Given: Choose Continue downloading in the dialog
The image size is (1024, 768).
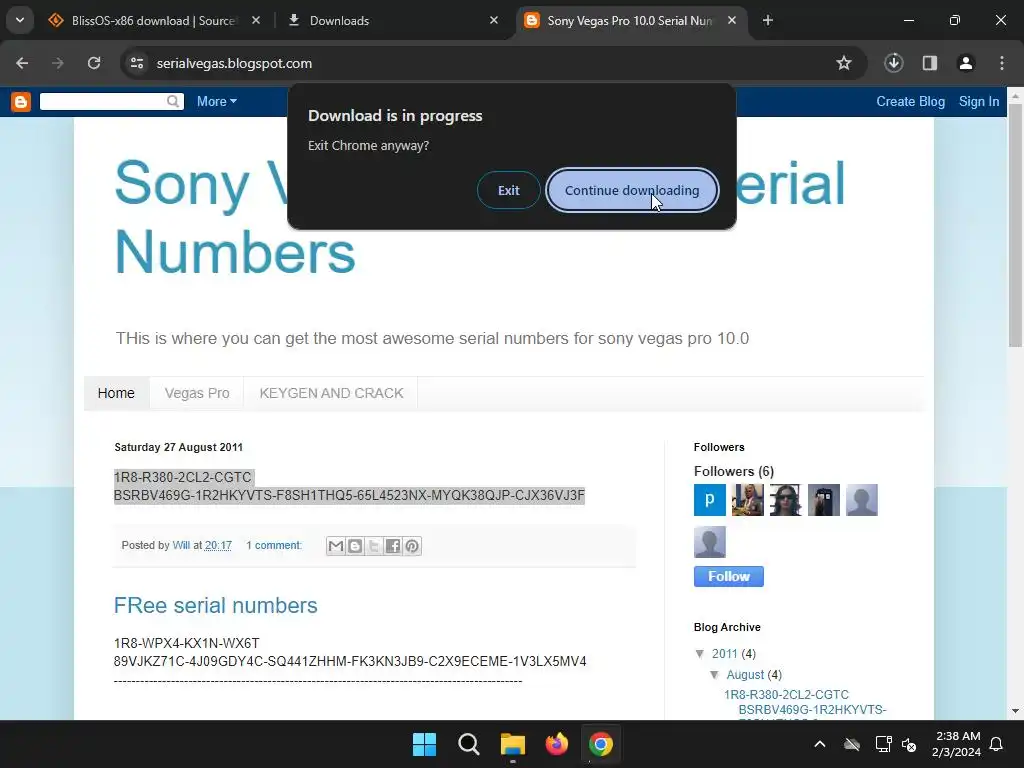Looking at the screenshot, I should 632,190.
